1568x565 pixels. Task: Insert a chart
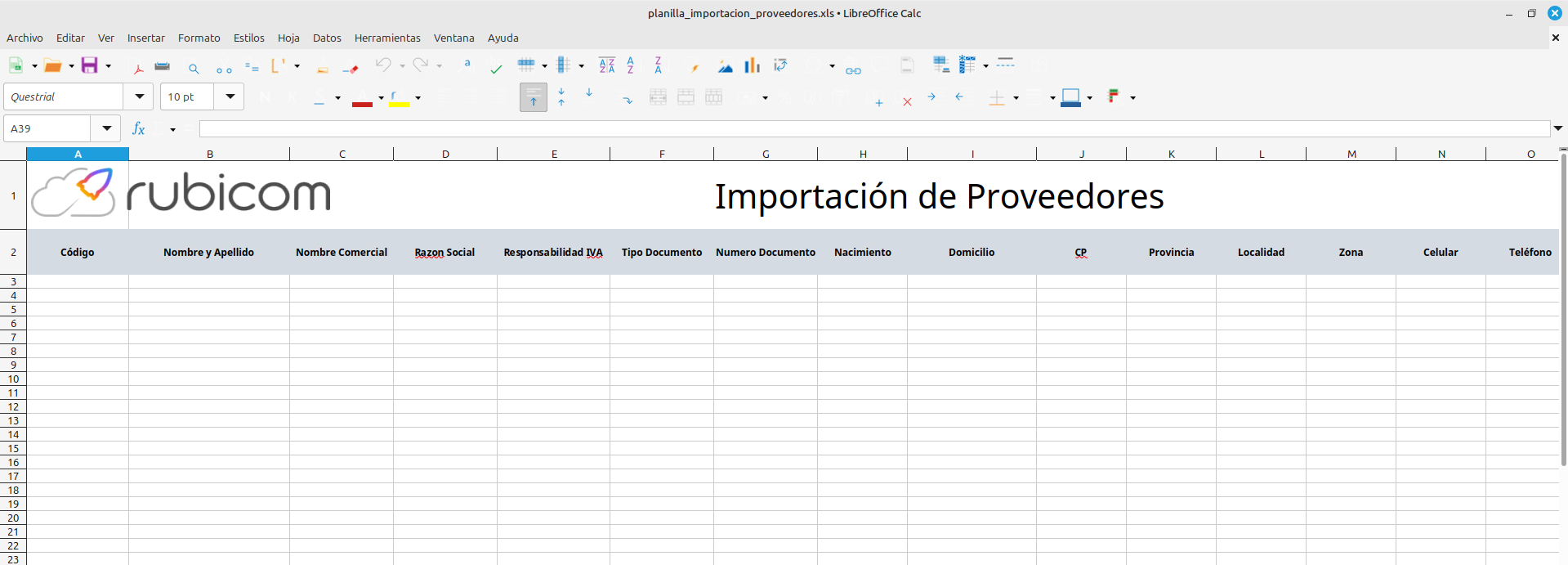coord(753,65)
